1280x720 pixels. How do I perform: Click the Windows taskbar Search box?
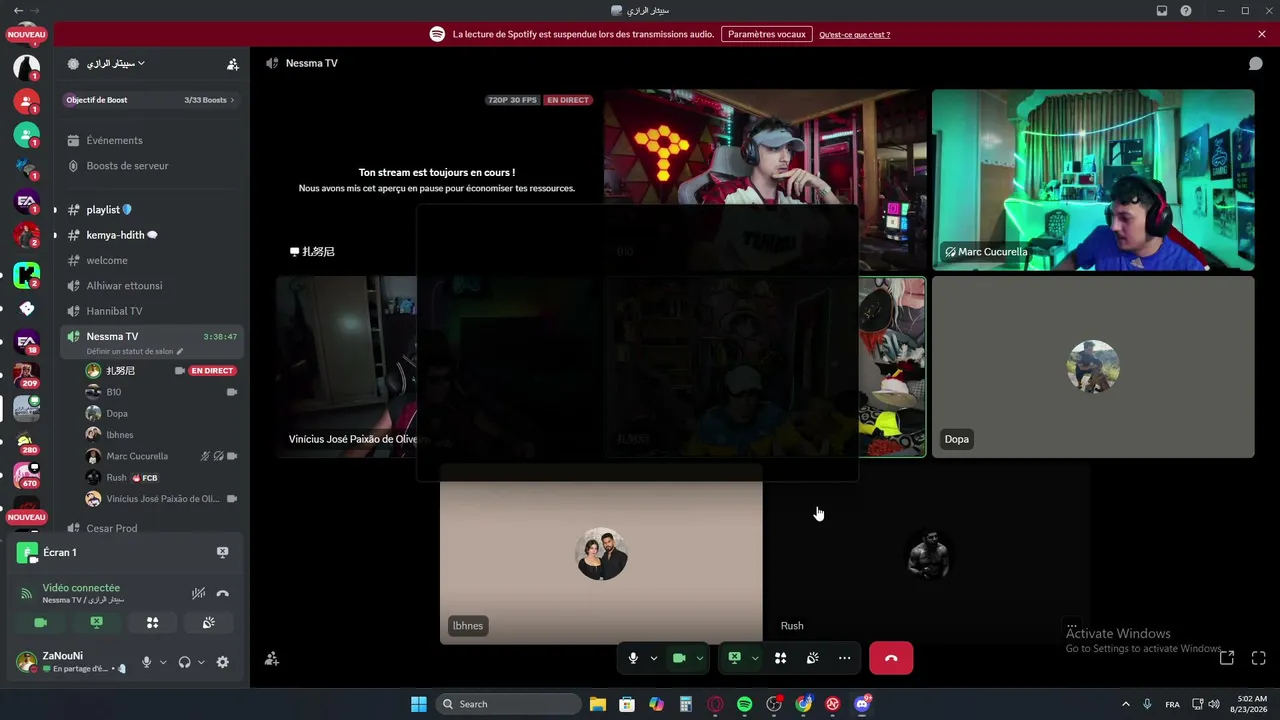pos(509,704)
